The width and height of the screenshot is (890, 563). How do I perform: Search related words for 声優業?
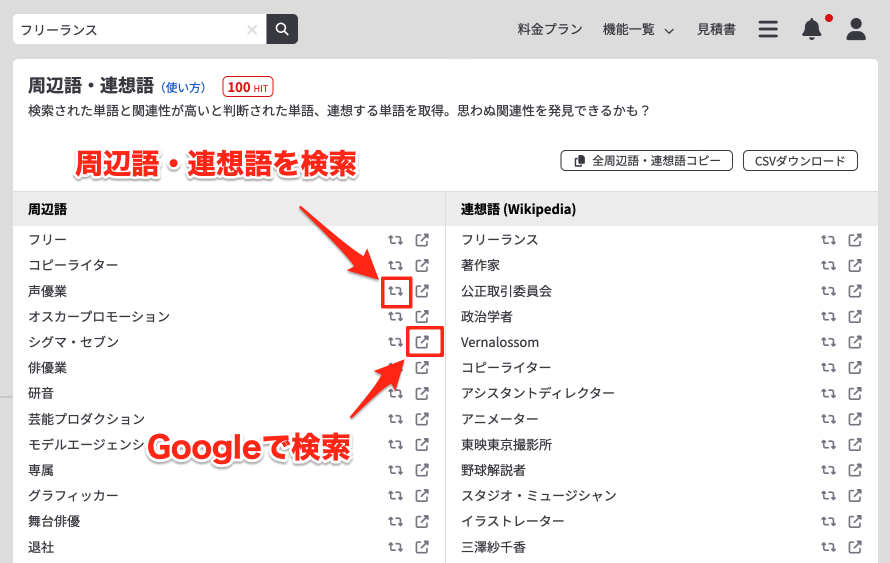396,291
